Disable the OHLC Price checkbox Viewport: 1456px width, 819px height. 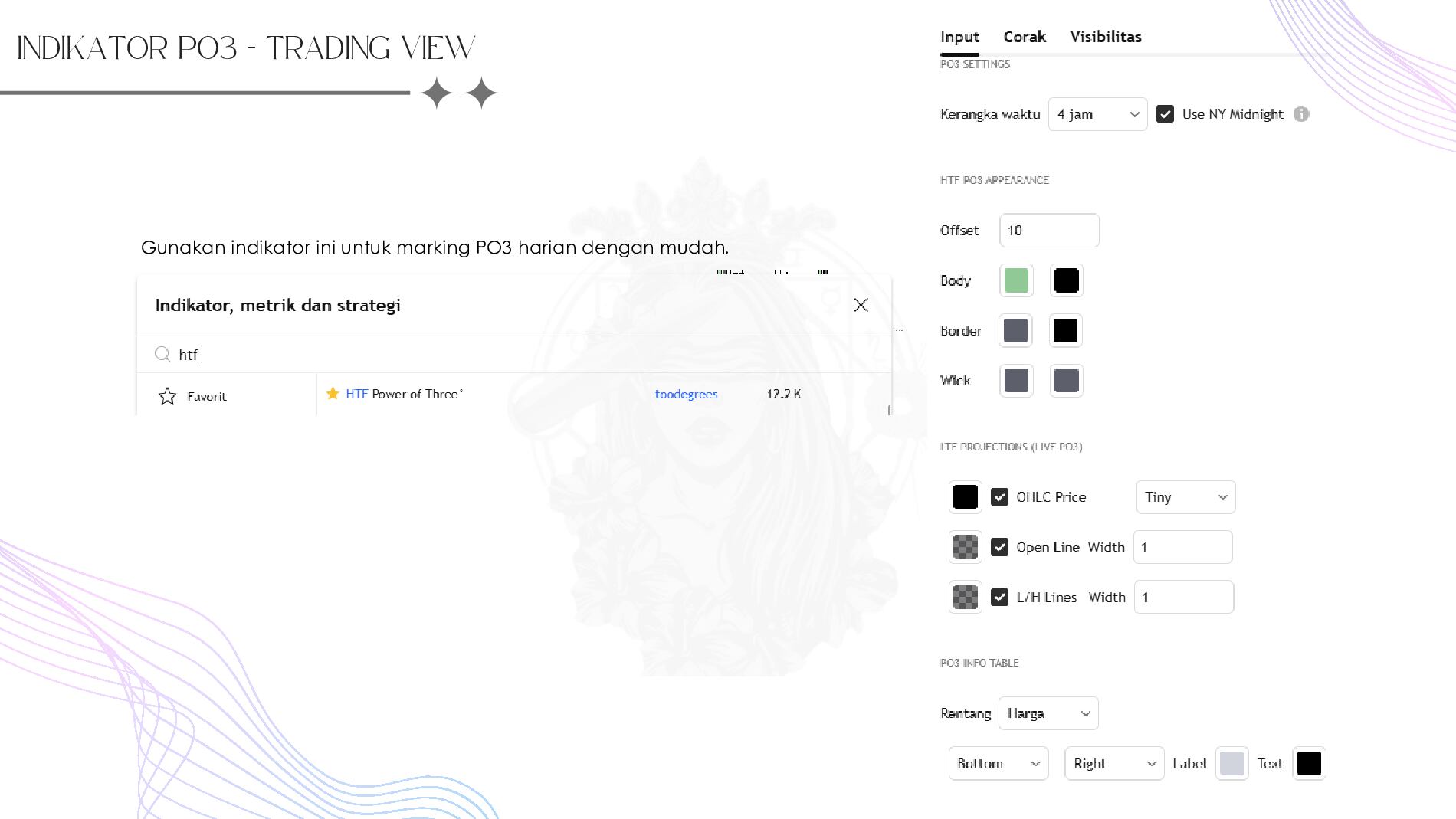999,497
